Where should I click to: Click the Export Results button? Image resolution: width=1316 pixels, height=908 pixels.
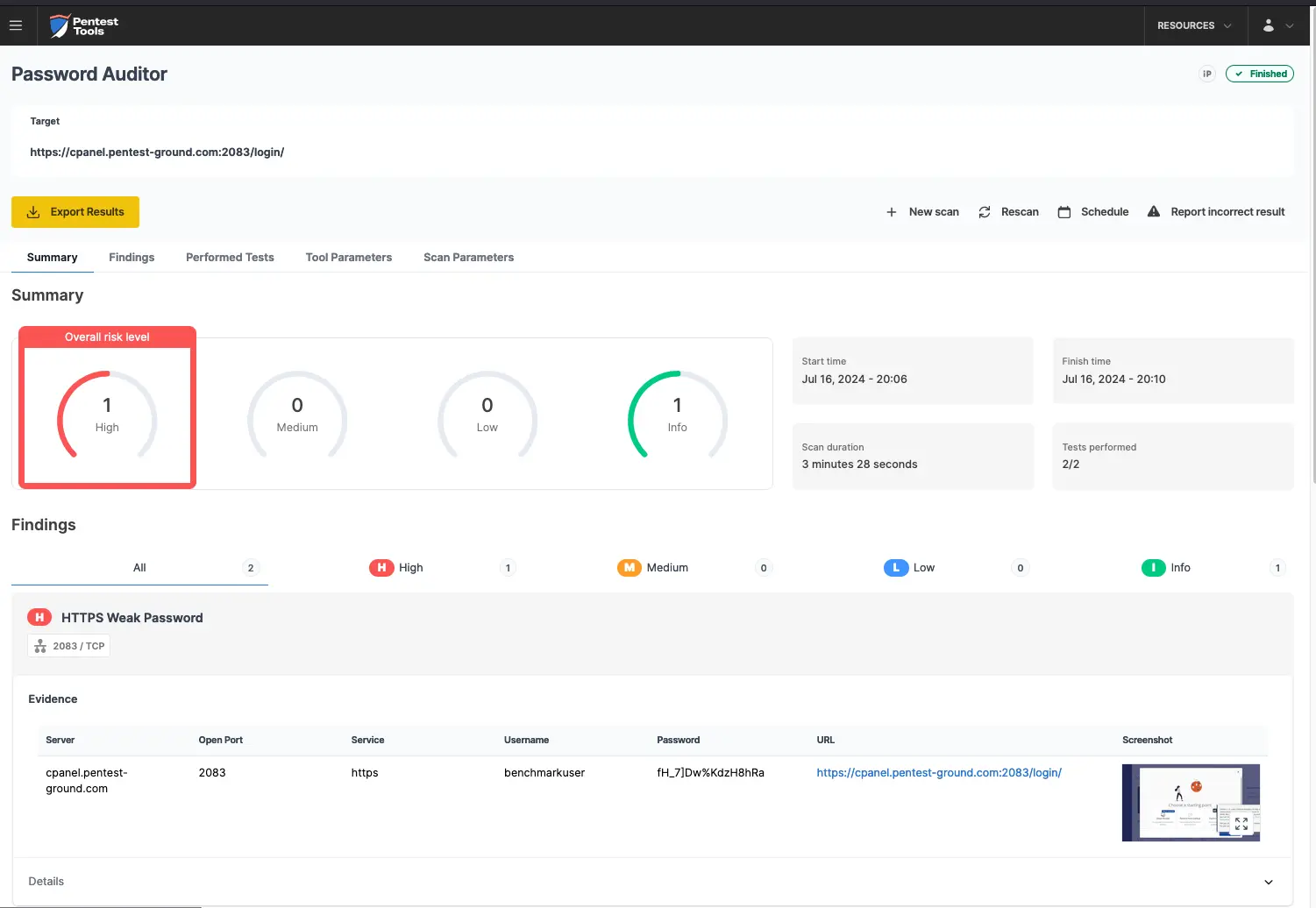click(x=75, y=212)
